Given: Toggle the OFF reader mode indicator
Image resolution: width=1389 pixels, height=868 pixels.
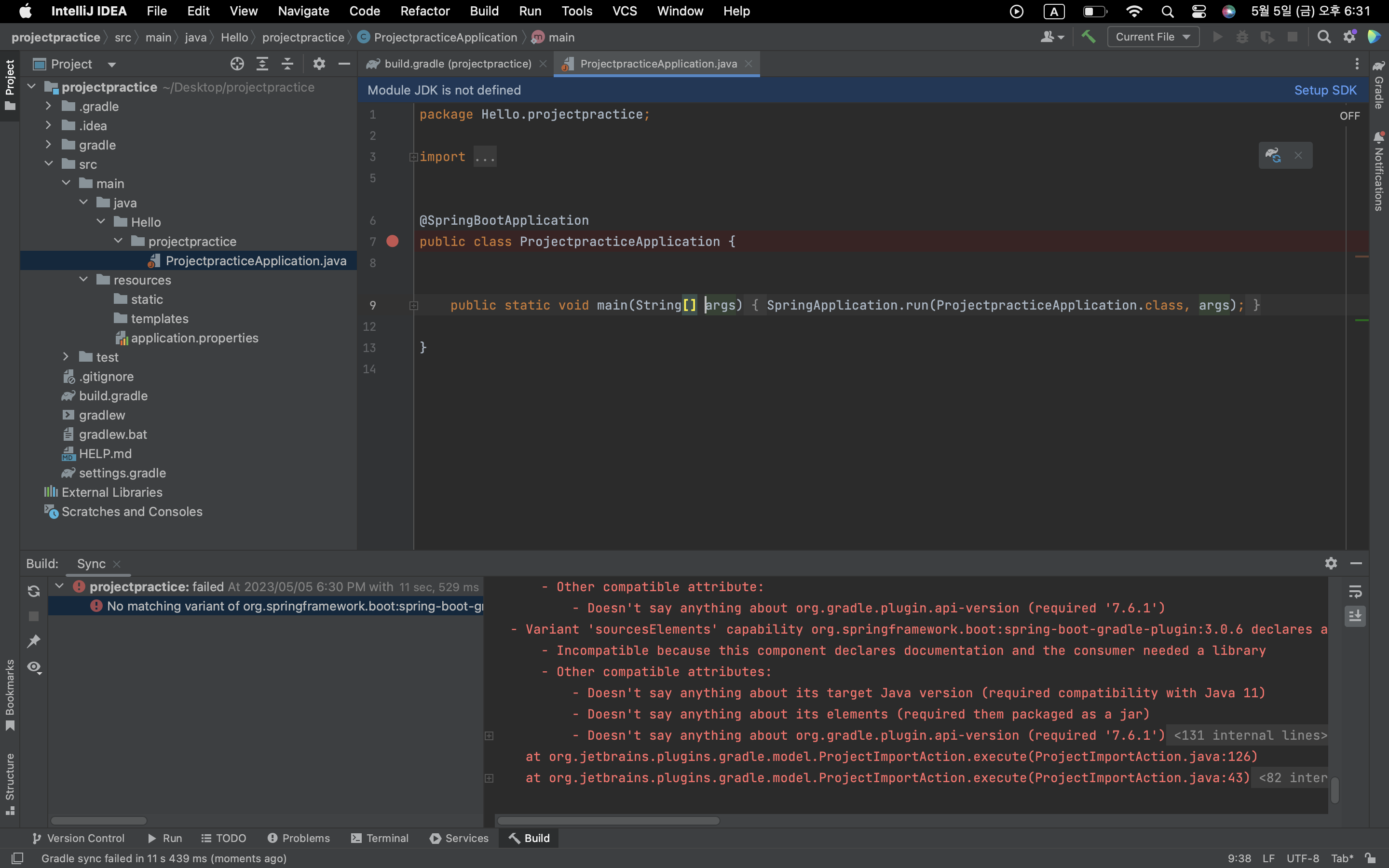Looking at the screenshot, I should pos(1349,116).
